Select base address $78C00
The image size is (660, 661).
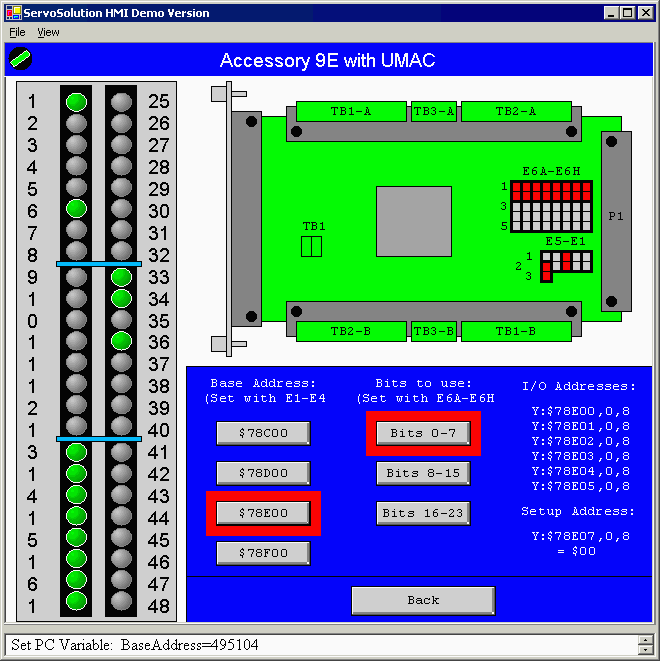pos(263,433)
